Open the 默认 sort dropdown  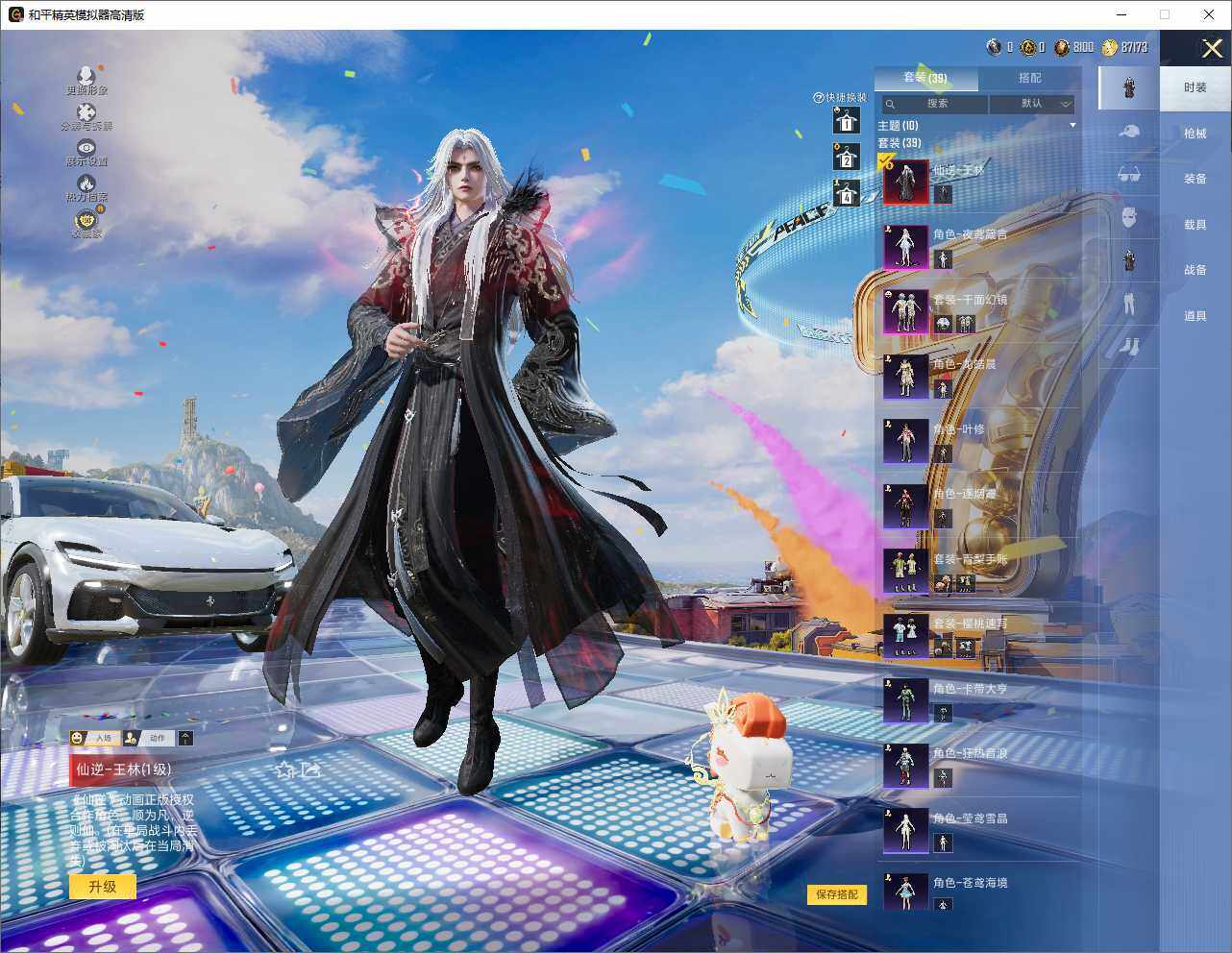1032,104
